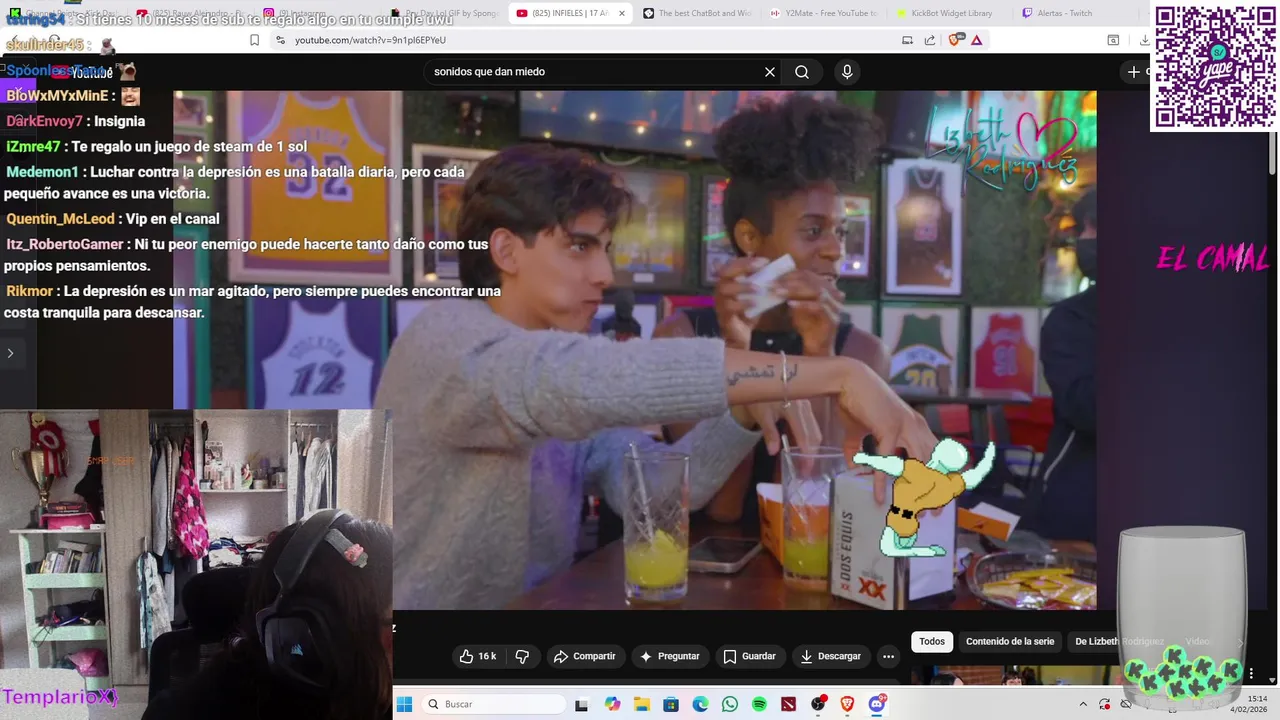Image resolution: width=1280 pixels, height=720 pixels.
Task: Like the video showing 16 k
Action: 478,656
